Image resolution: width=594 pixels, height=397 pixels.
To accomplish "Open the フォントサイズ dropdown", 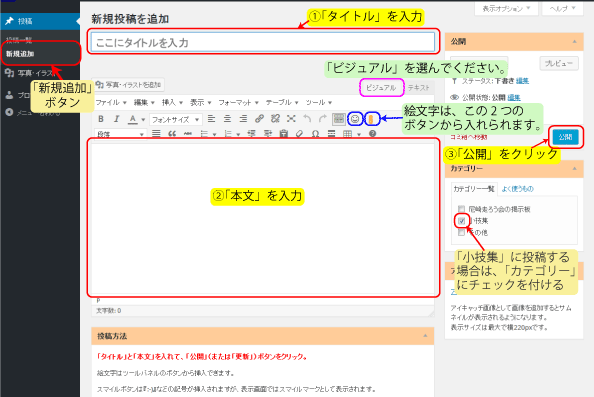I will tap(175, 119).
